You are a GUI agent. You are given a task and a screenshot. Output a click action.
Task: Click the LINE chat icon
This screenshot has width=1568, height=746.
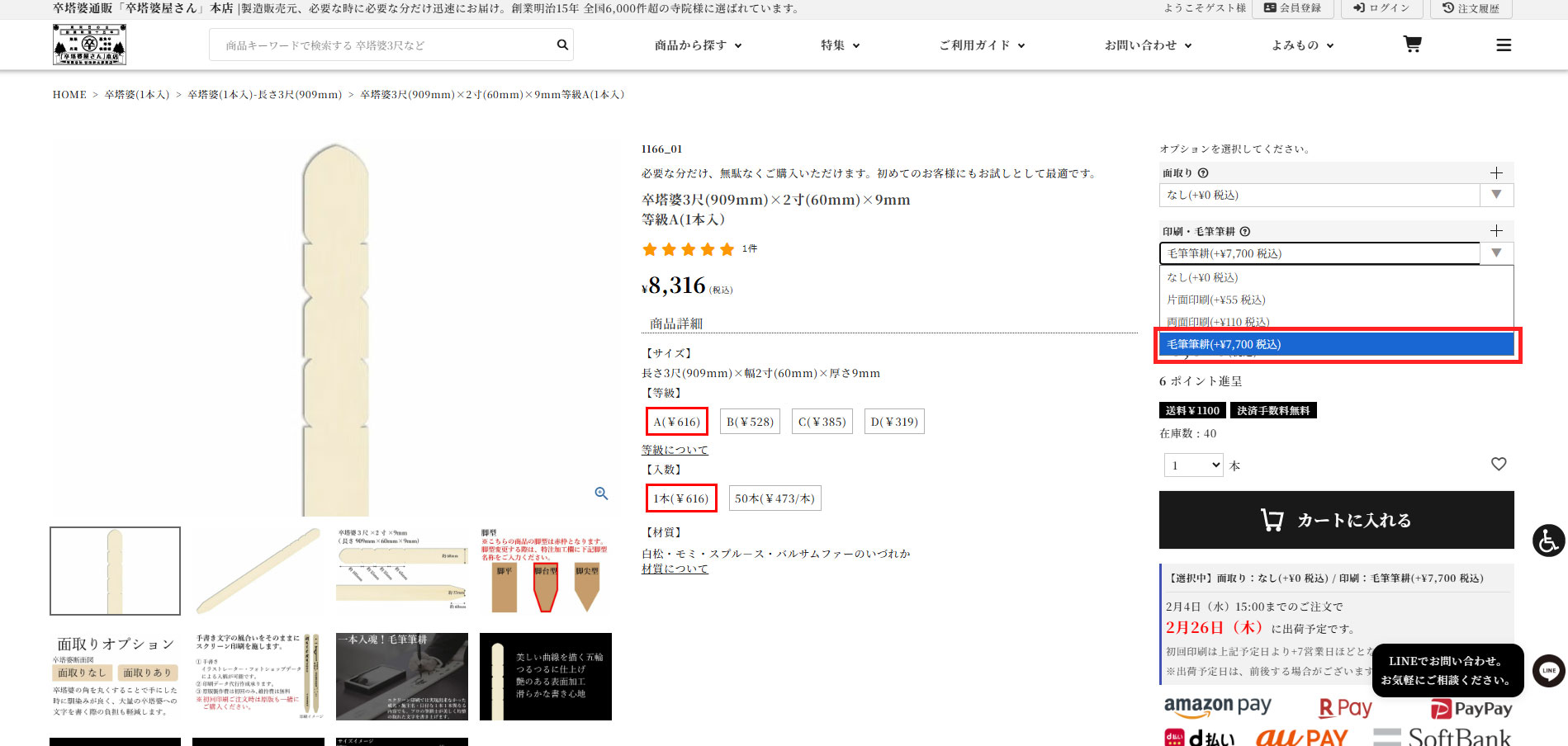[1548, 671]
